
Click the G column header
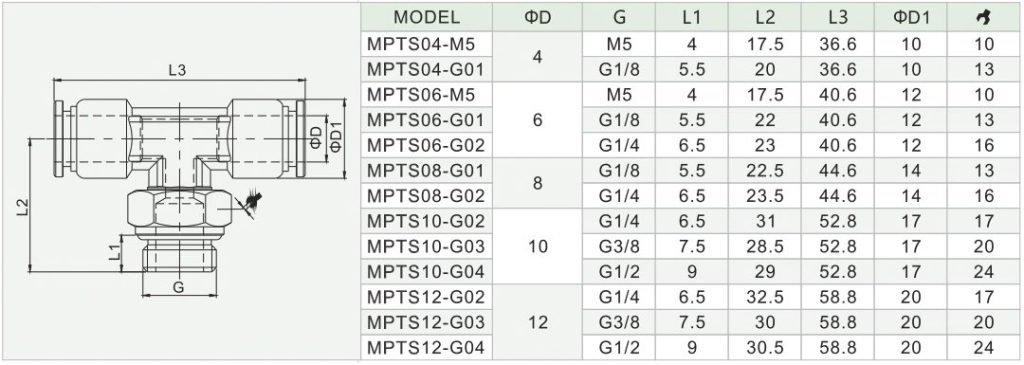pyautogui.click(x=618, y=18)
